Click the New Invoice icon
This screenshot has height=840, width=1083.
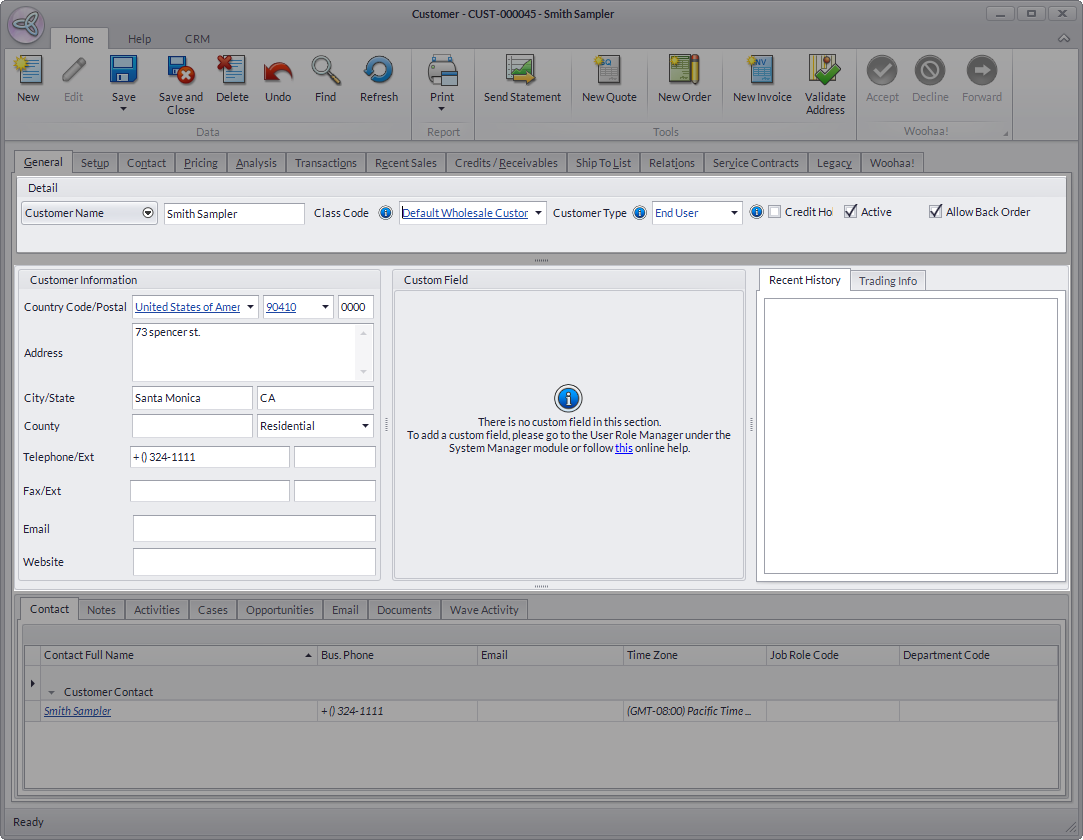[761, 71]
